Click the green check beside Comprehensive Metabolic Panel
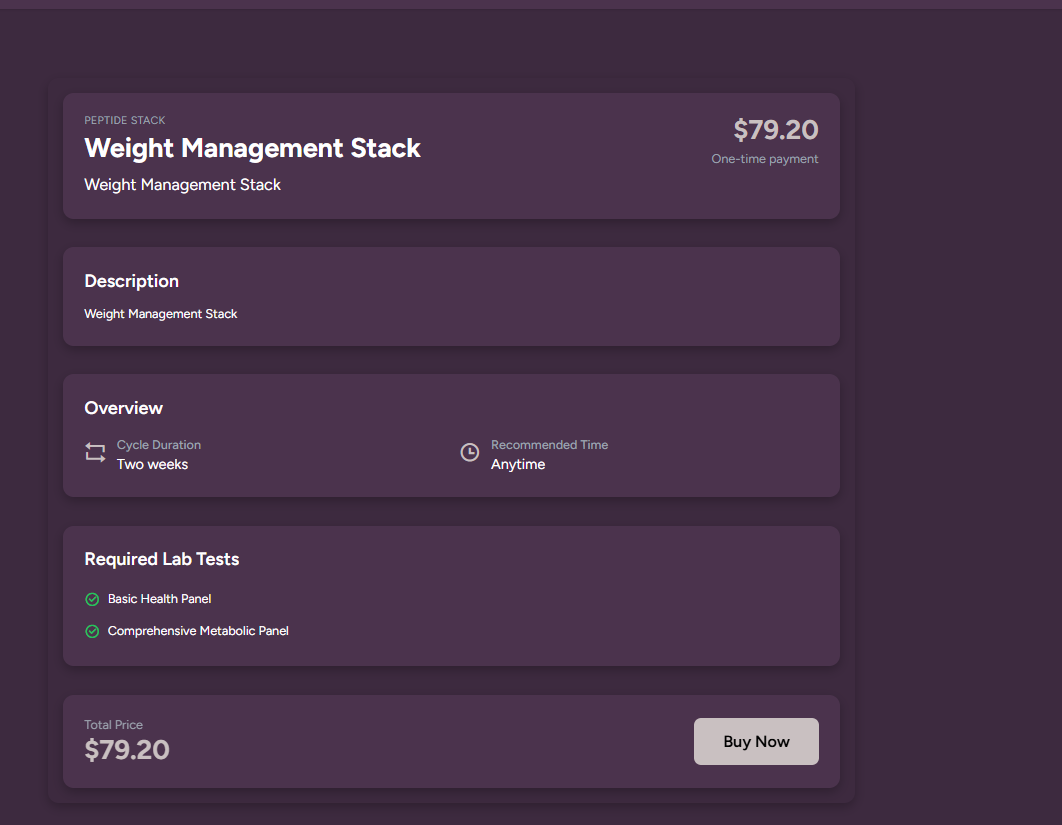 click(x=92, y=631)
